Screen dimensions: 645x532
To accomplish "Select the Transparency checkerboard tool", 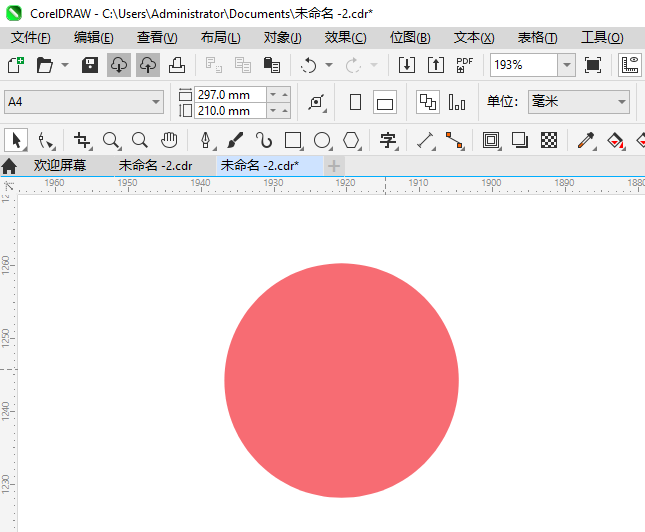I will (x=549, y=140).
